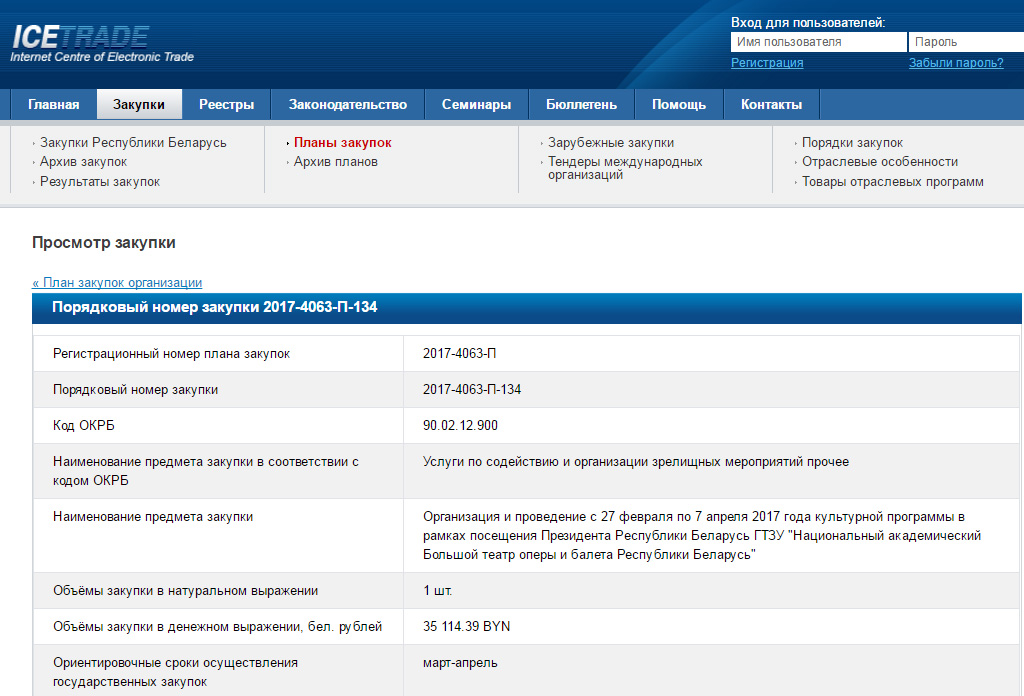Open the Регистрация link
This screenshot has height=696, width=1024.
tap(767, 63)
